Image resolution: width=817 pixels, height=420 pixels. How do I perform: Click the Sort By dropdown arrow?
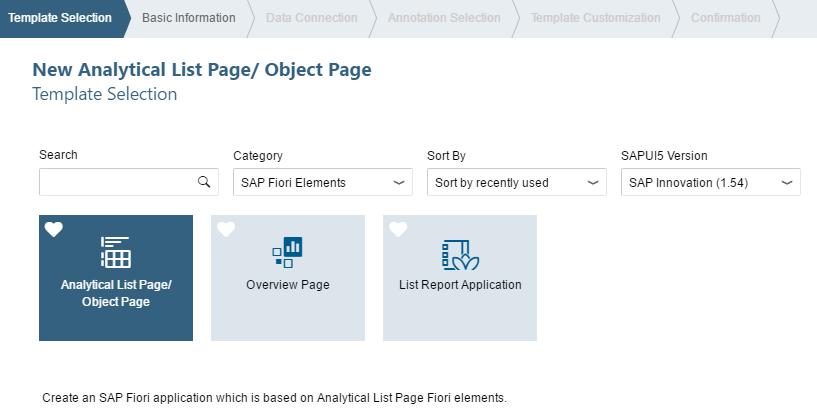coord(592,182)
